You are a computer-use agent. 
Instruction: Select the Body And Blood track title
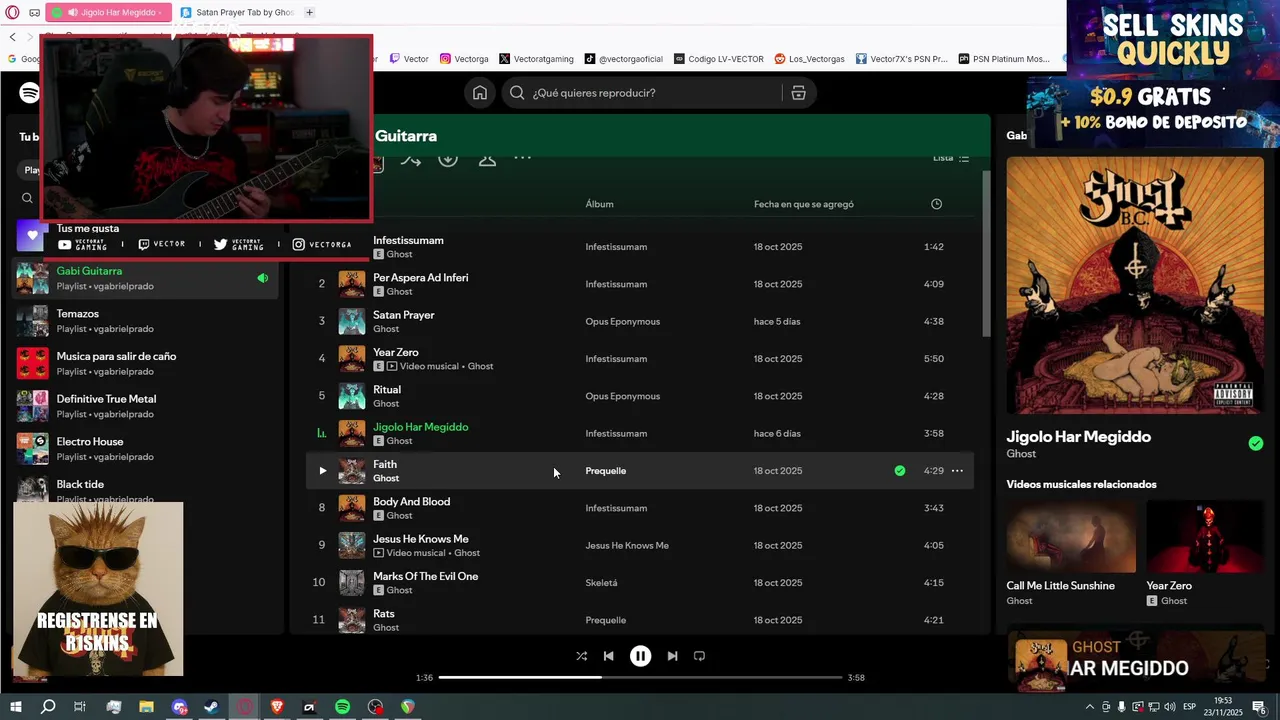click(x=411, y=502)
